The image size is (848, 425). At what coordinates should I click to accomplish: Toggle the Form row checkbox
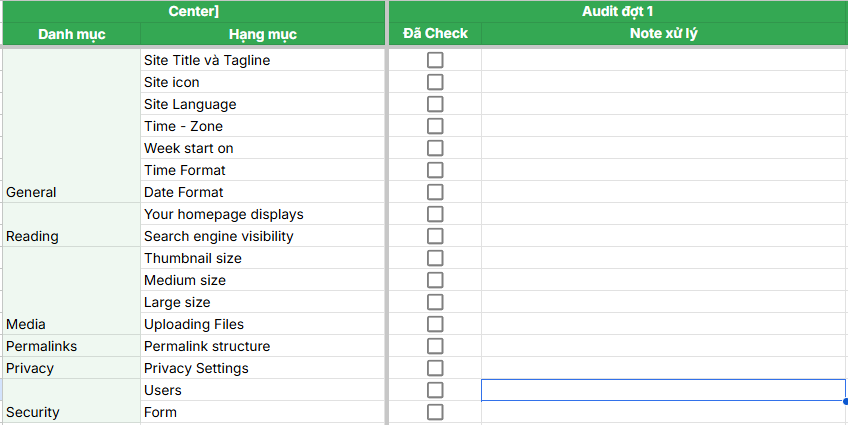pyautogui.click(x=435, y=412)
